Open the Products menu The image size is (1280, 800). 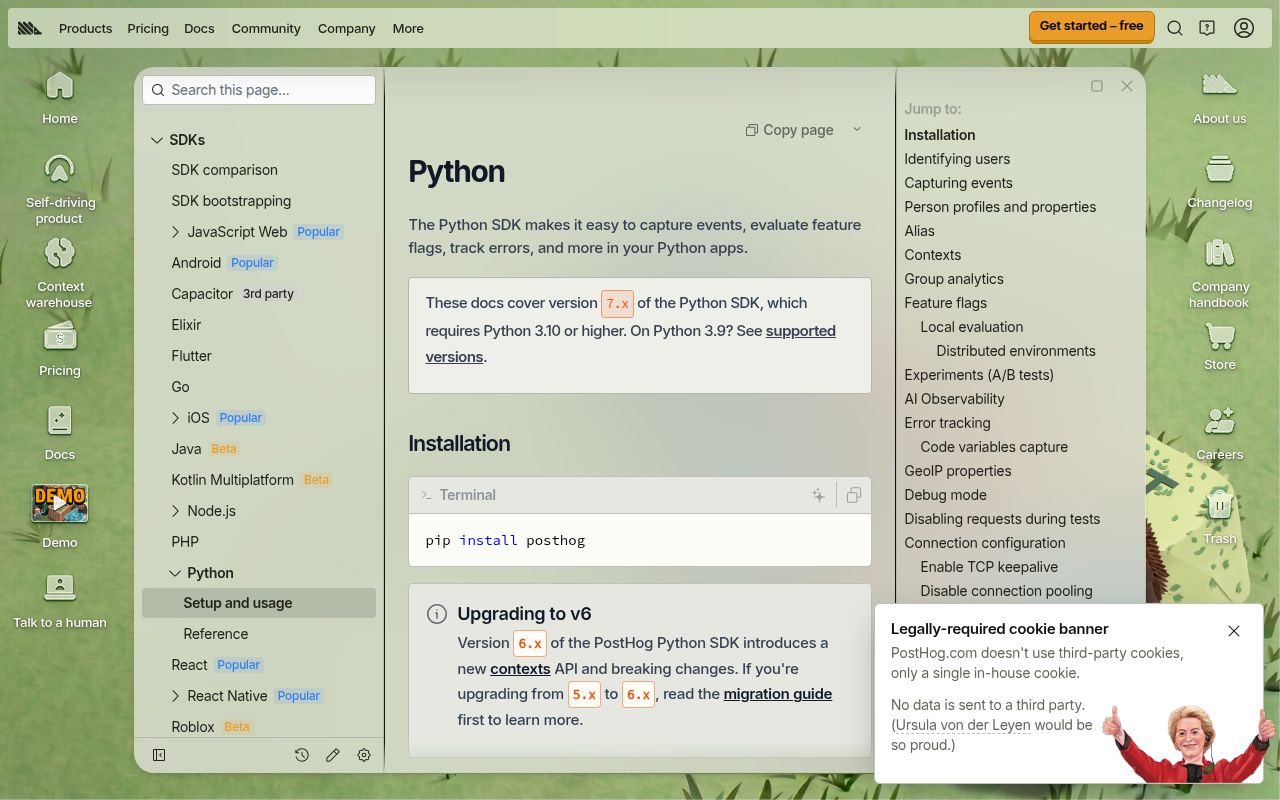[85, 28]
